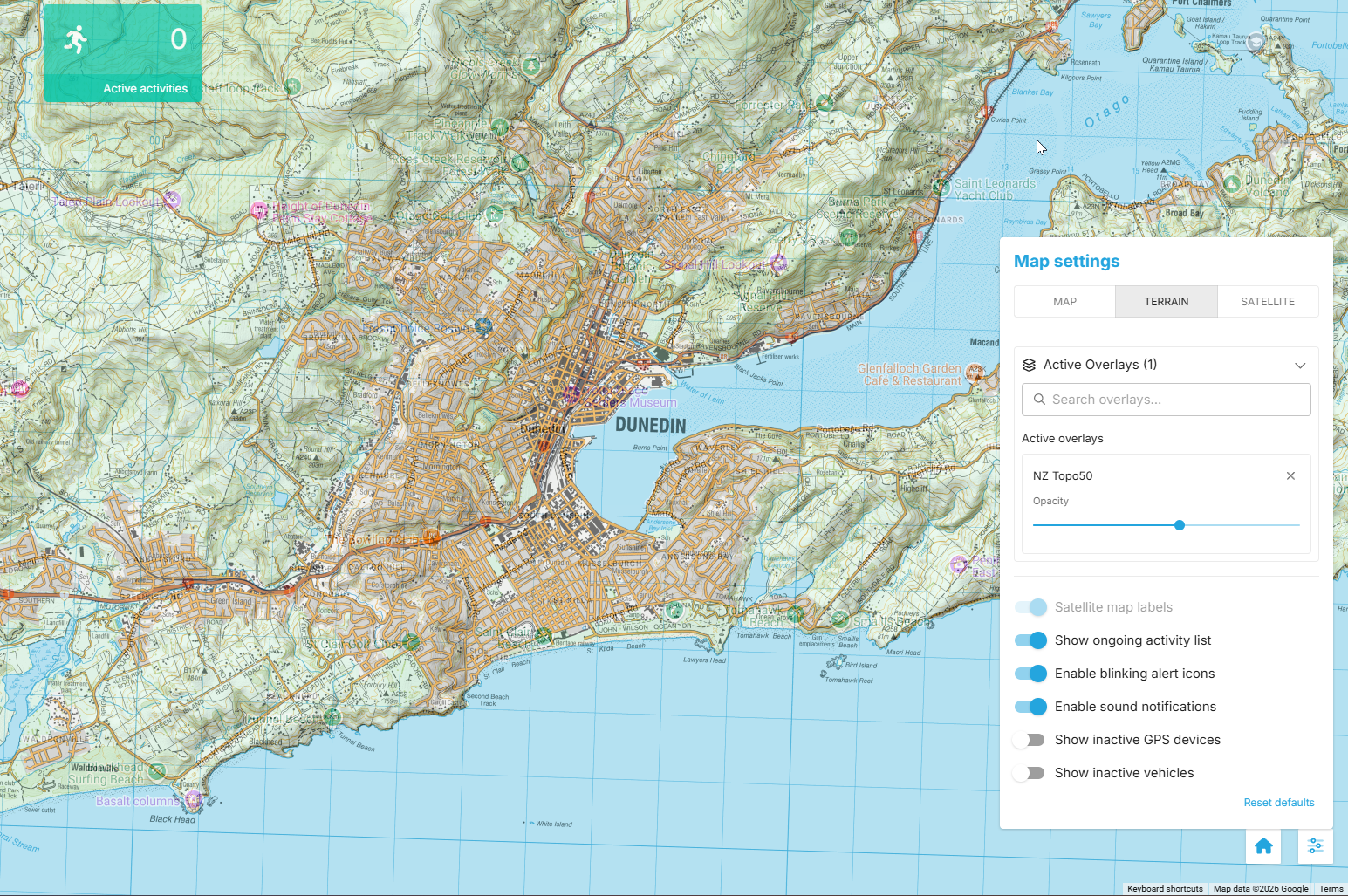Click the home icon button
1348x896 pixels.
tap(1262, 845)
